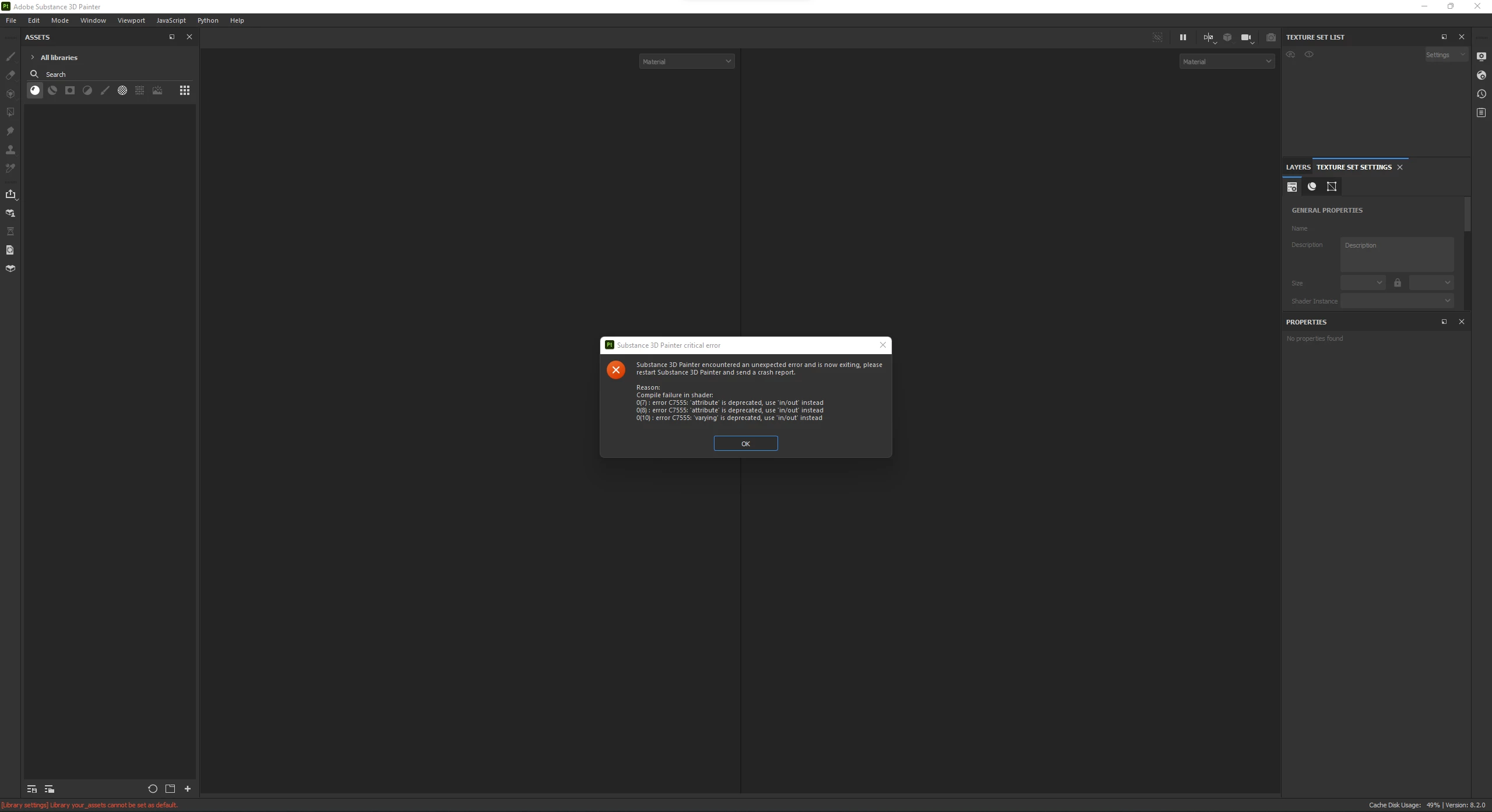Close the critical error dialog with X

click(x=882, y=345)
